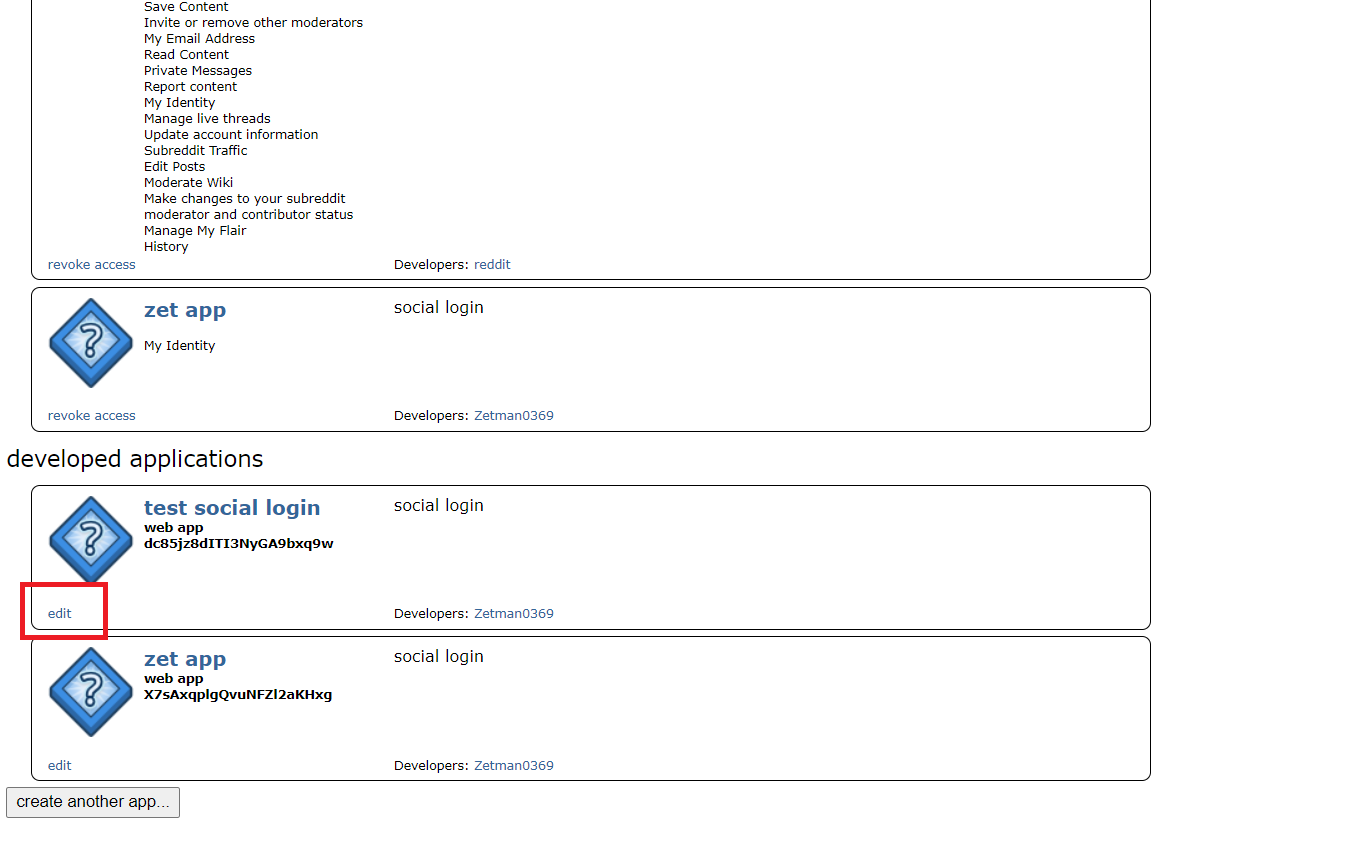
Task: Open the test social login title link
Action: (232, 508)
